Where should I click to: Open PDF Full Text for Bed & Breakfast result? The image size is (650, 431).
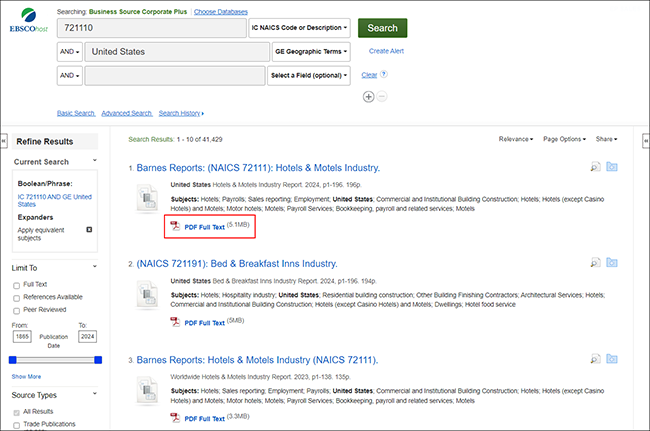coord(204,323)
